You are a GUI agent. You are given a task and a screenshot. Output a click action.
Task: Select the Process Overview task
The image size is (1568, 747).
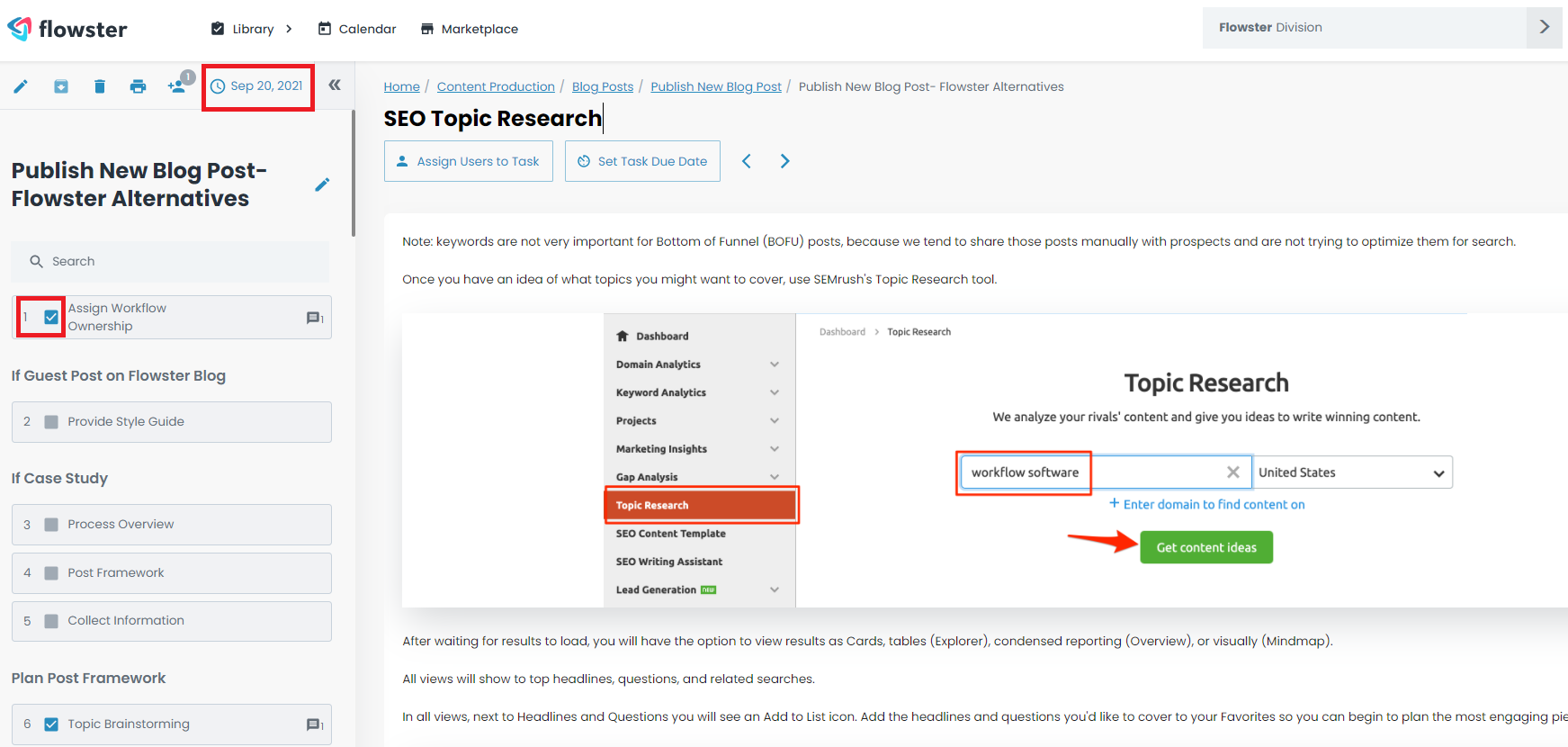(172, 525)
